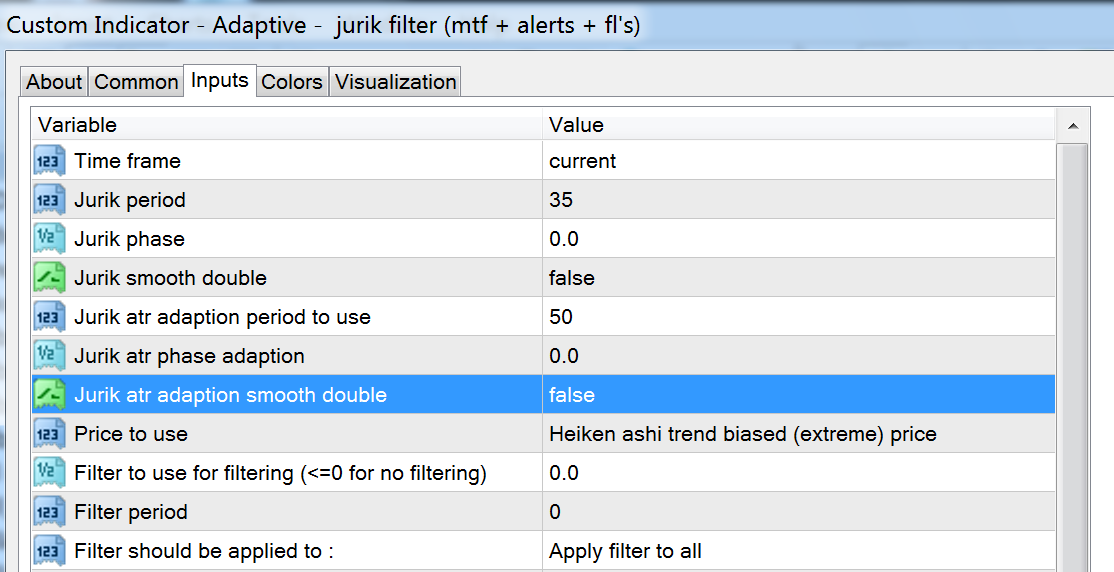The image size is (1114, 572).
Task: Switch to the Colors tab
Action: coord(292,82)
